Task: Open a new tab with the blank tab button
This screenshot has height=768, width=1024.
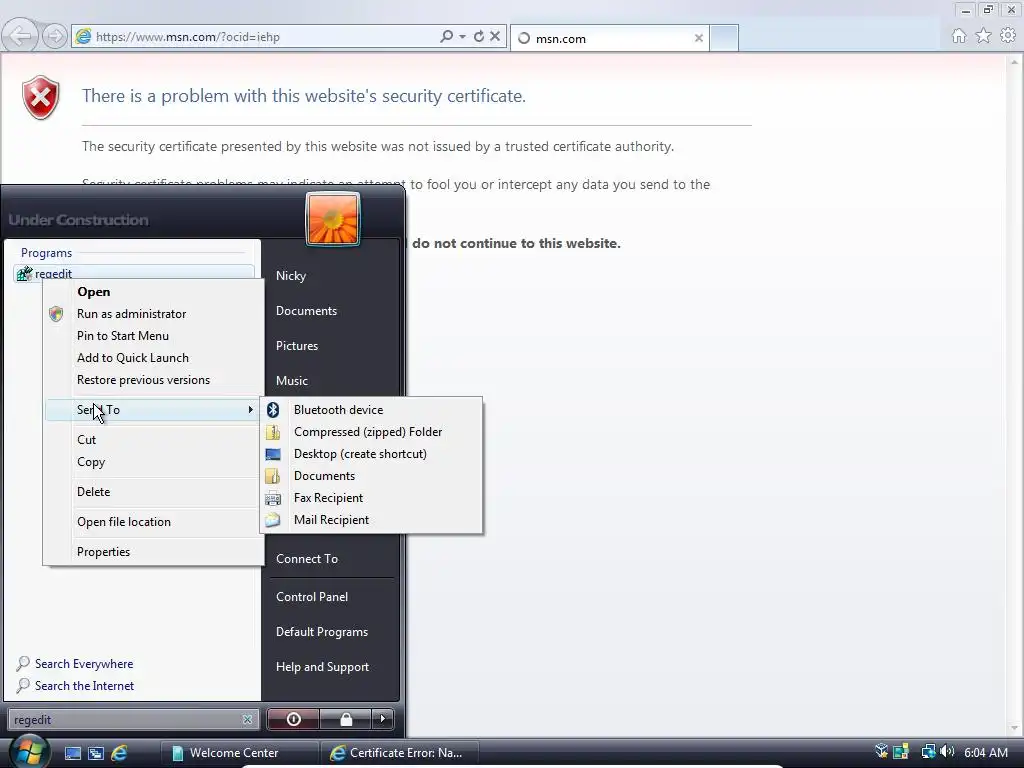Action: [724, 38]
